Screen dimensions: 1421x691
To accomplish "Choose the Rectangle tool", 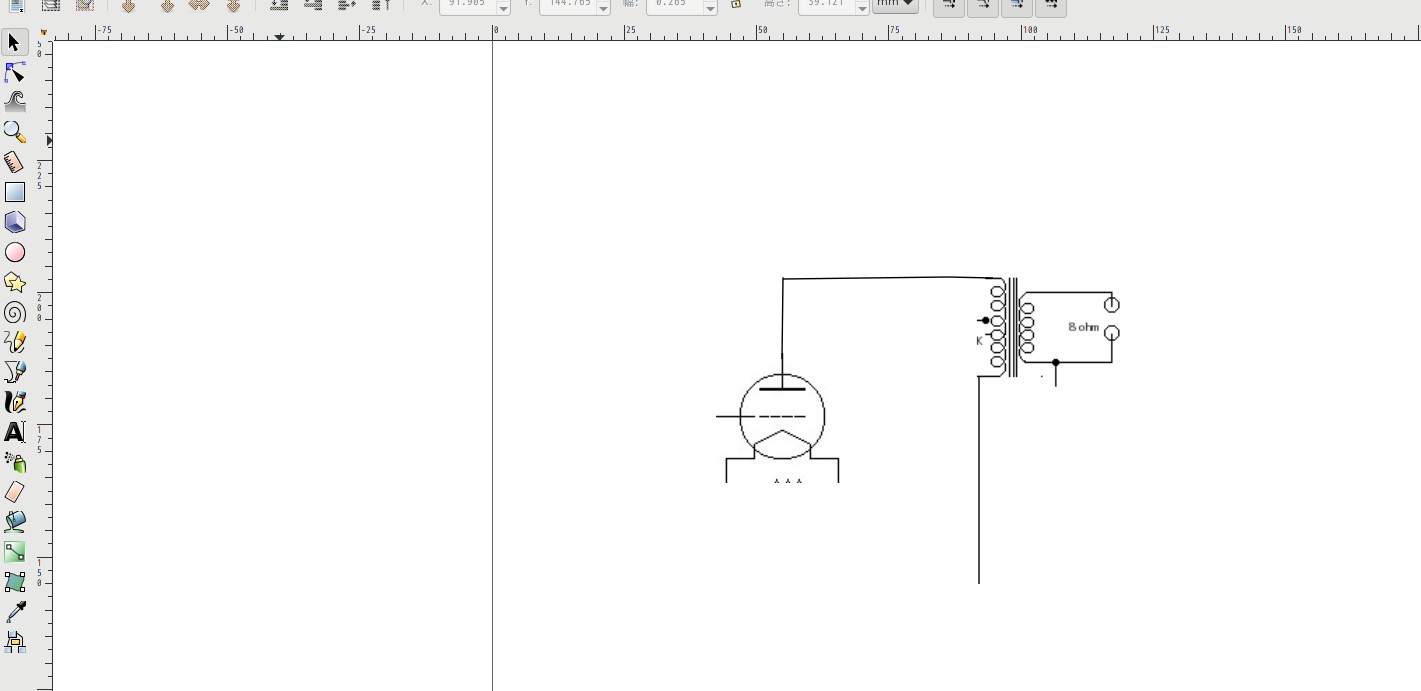I will tap(14, 191).
